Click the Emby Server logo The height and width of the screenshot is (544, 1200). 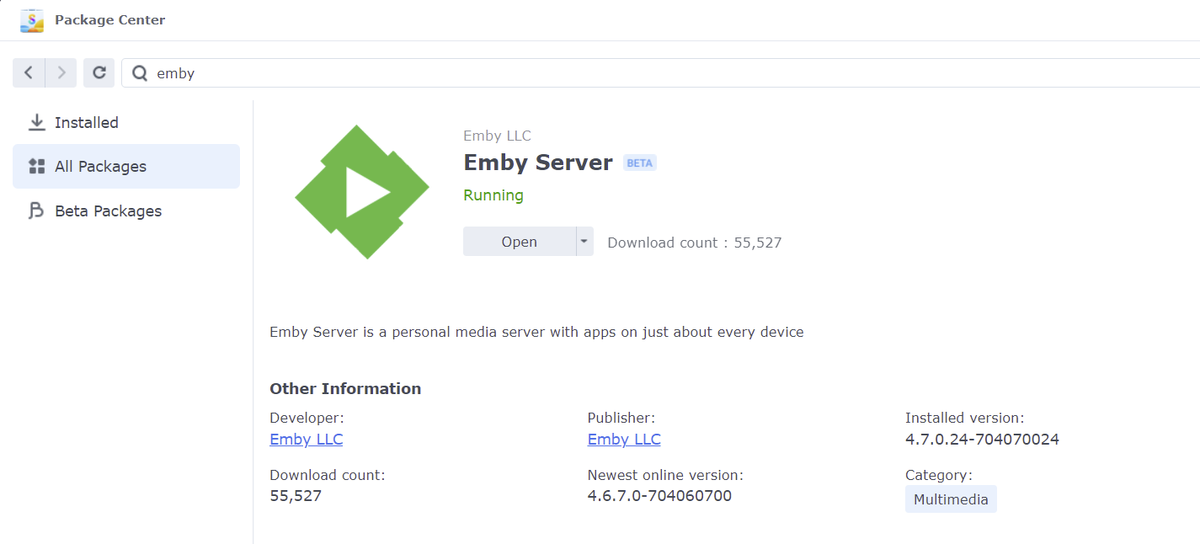(x=362, y=192)
